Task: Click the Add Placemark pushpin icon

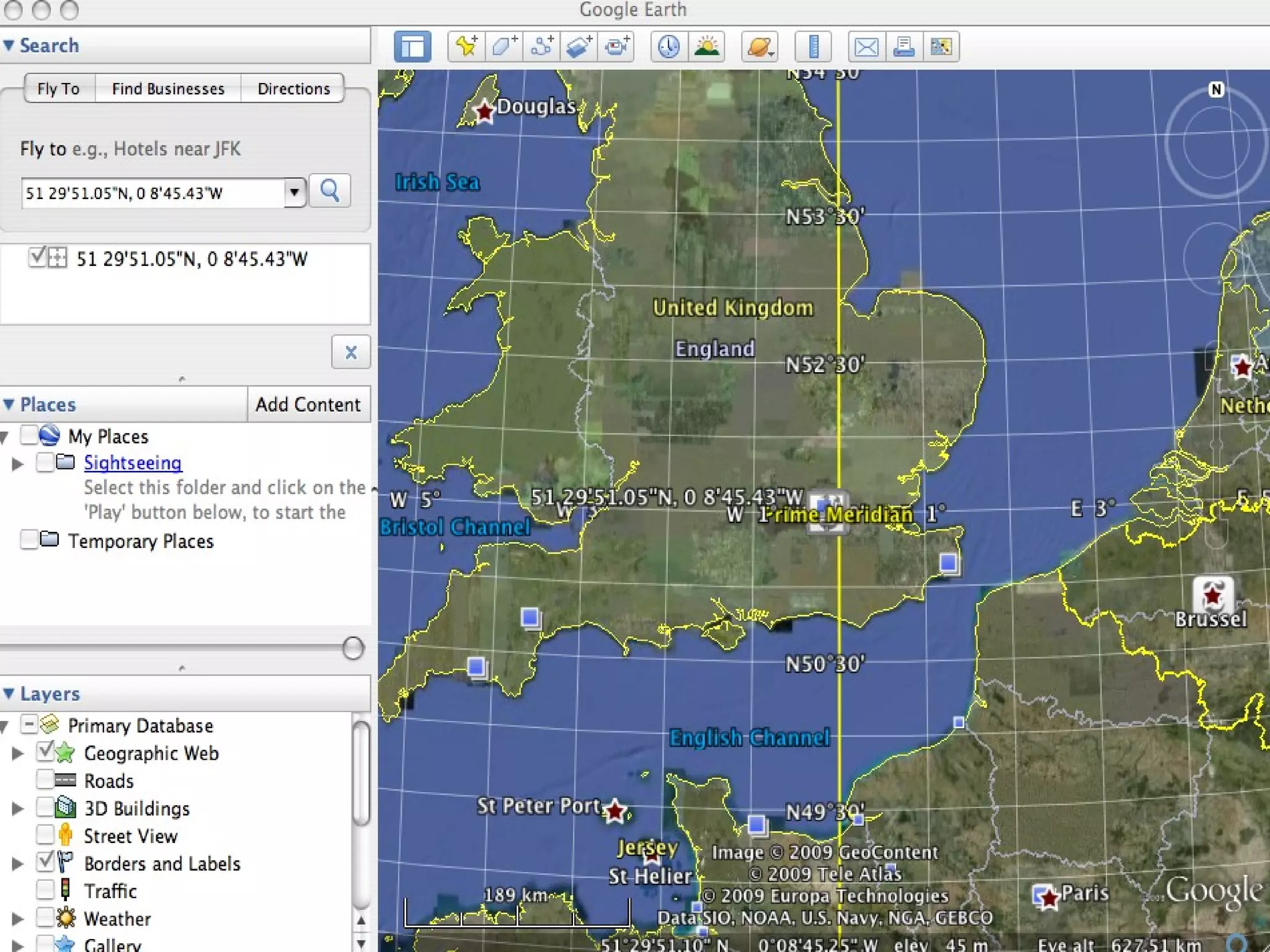Action: pyautogui.click(x=466, y=46)
